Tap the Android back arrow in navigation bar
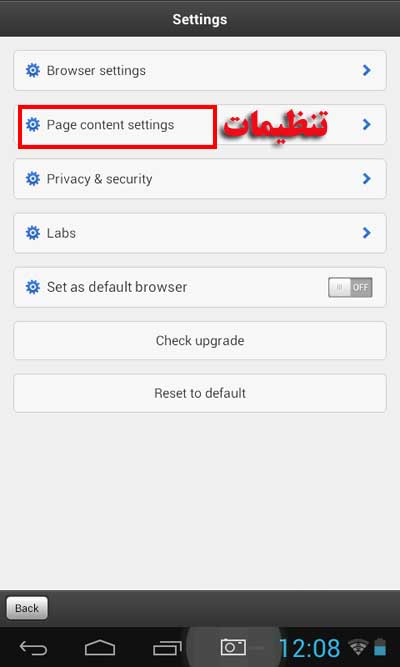Image resolution: width=400 pixels, height=667 pixels. click(33, 649)
